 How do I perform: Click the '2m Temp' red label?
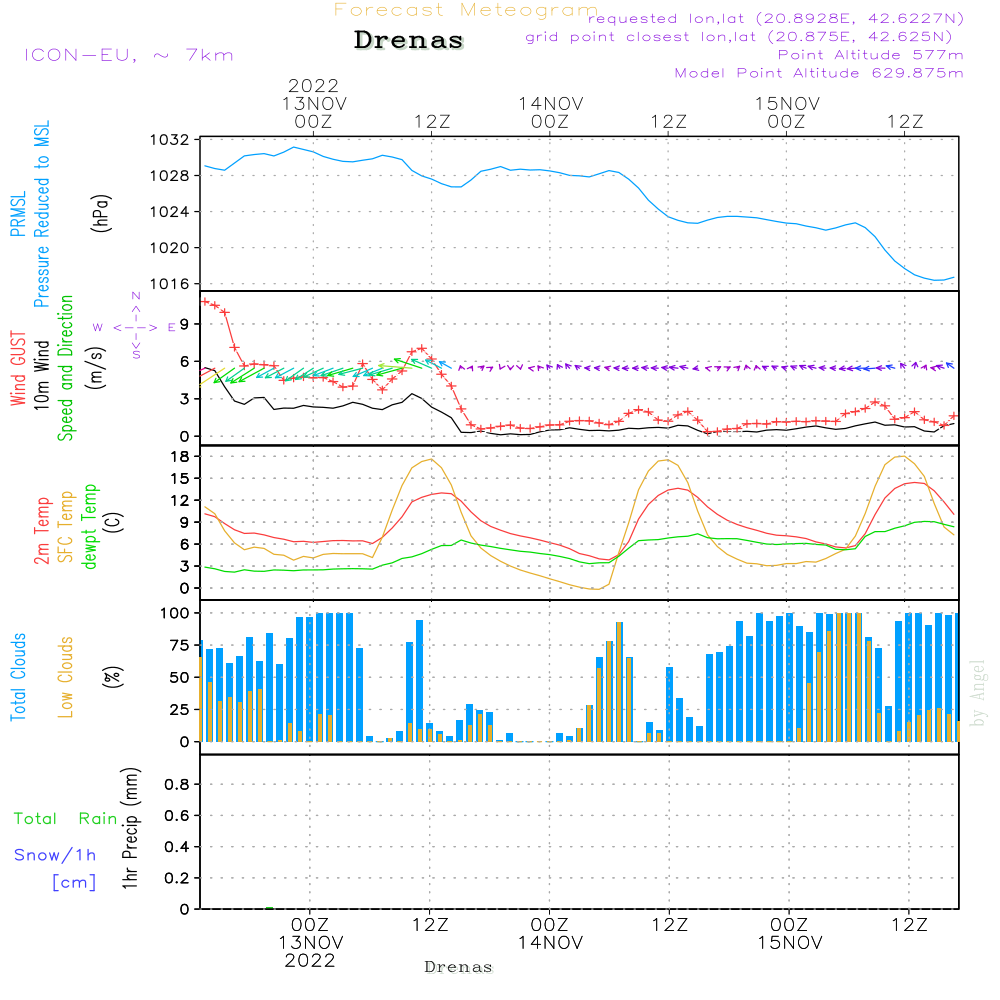click(41, 531)
